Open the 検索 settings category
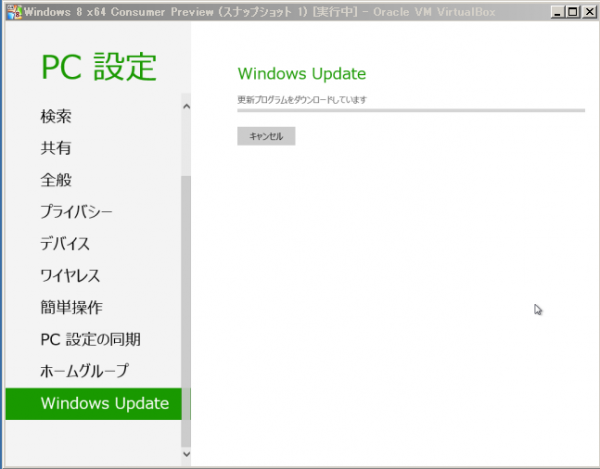This screenshot has height=469, width=600. click(x=56, y=116)
